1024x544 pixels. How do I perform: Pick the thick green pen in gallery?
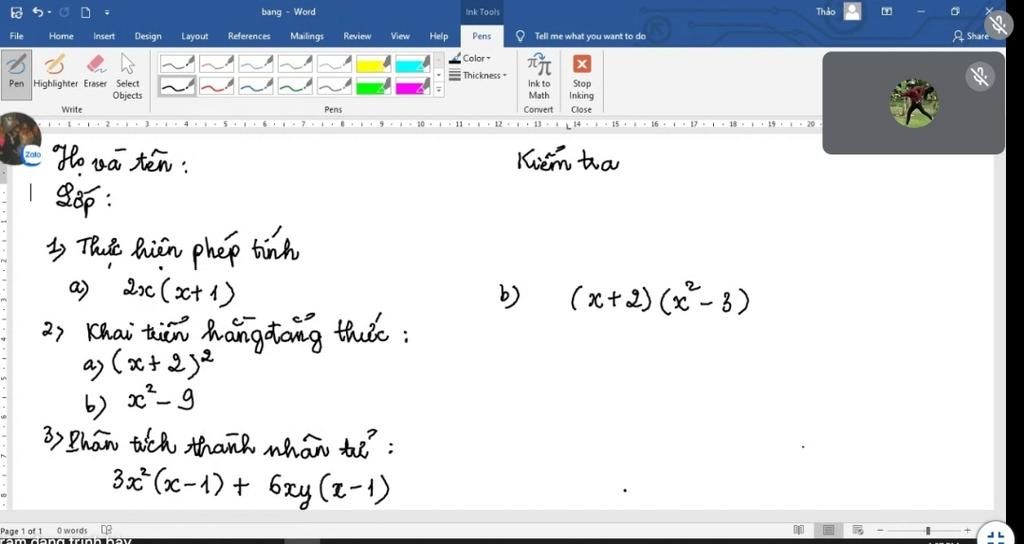295,85
